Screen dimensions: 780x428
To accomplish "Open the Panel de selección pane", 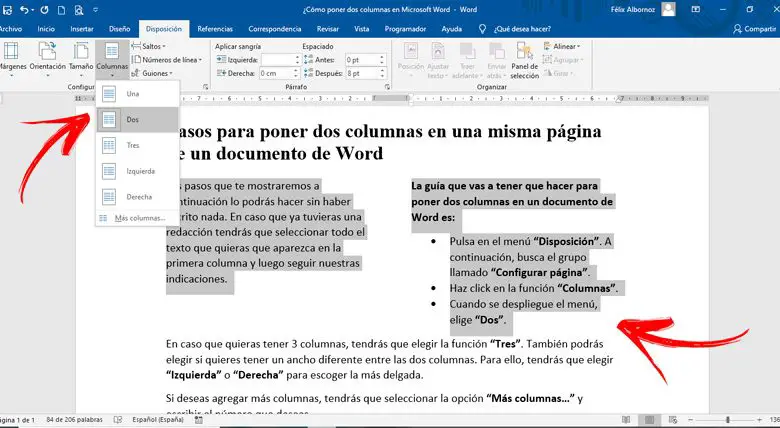I will tap(524, 60).
